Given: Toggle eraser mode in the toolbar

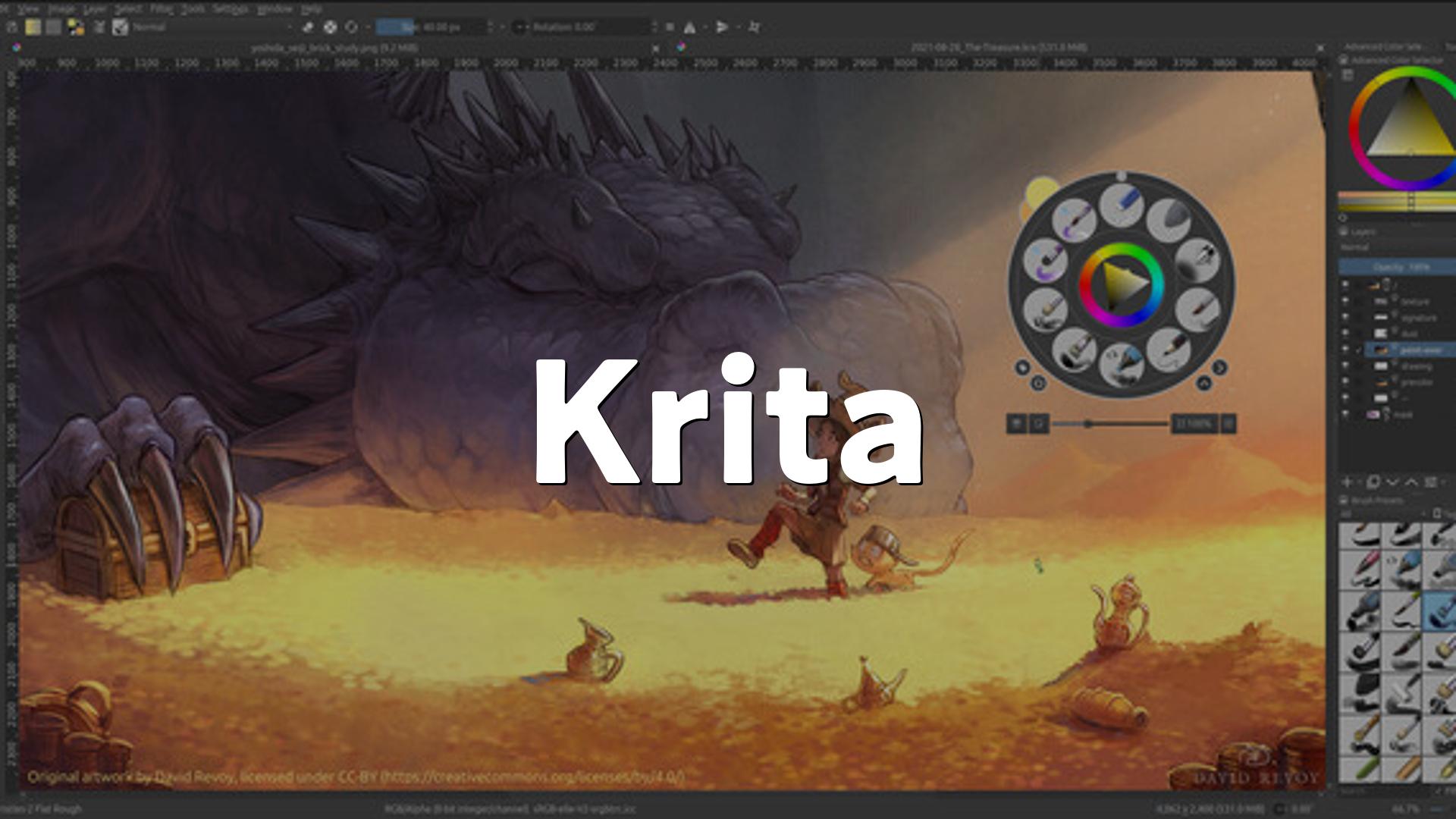Looking at the screenshot, I should tap(308, 27).
